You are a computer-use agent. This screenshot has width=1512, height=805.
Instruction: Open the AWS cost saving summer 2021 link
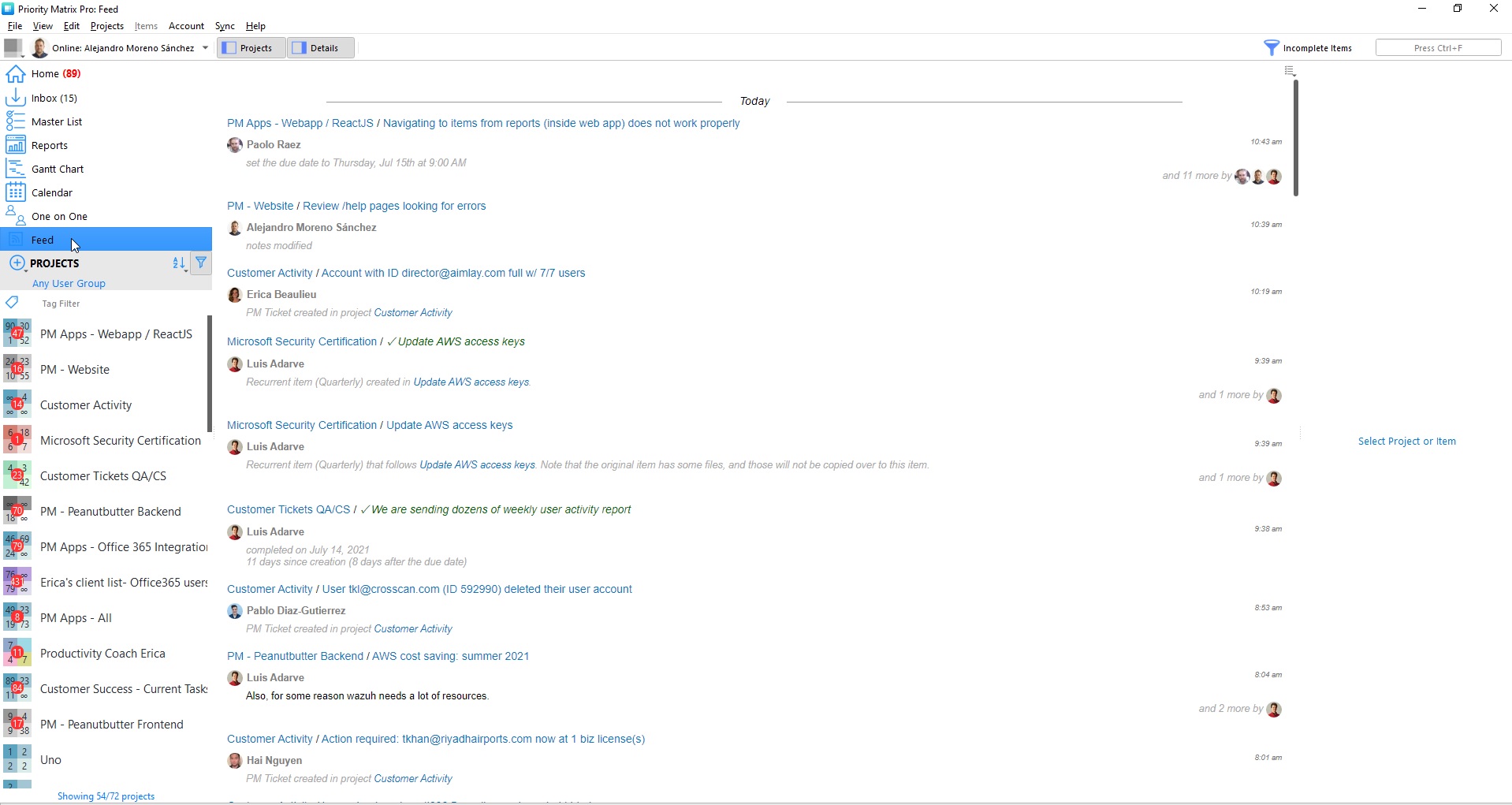click(x=450, y=656)
